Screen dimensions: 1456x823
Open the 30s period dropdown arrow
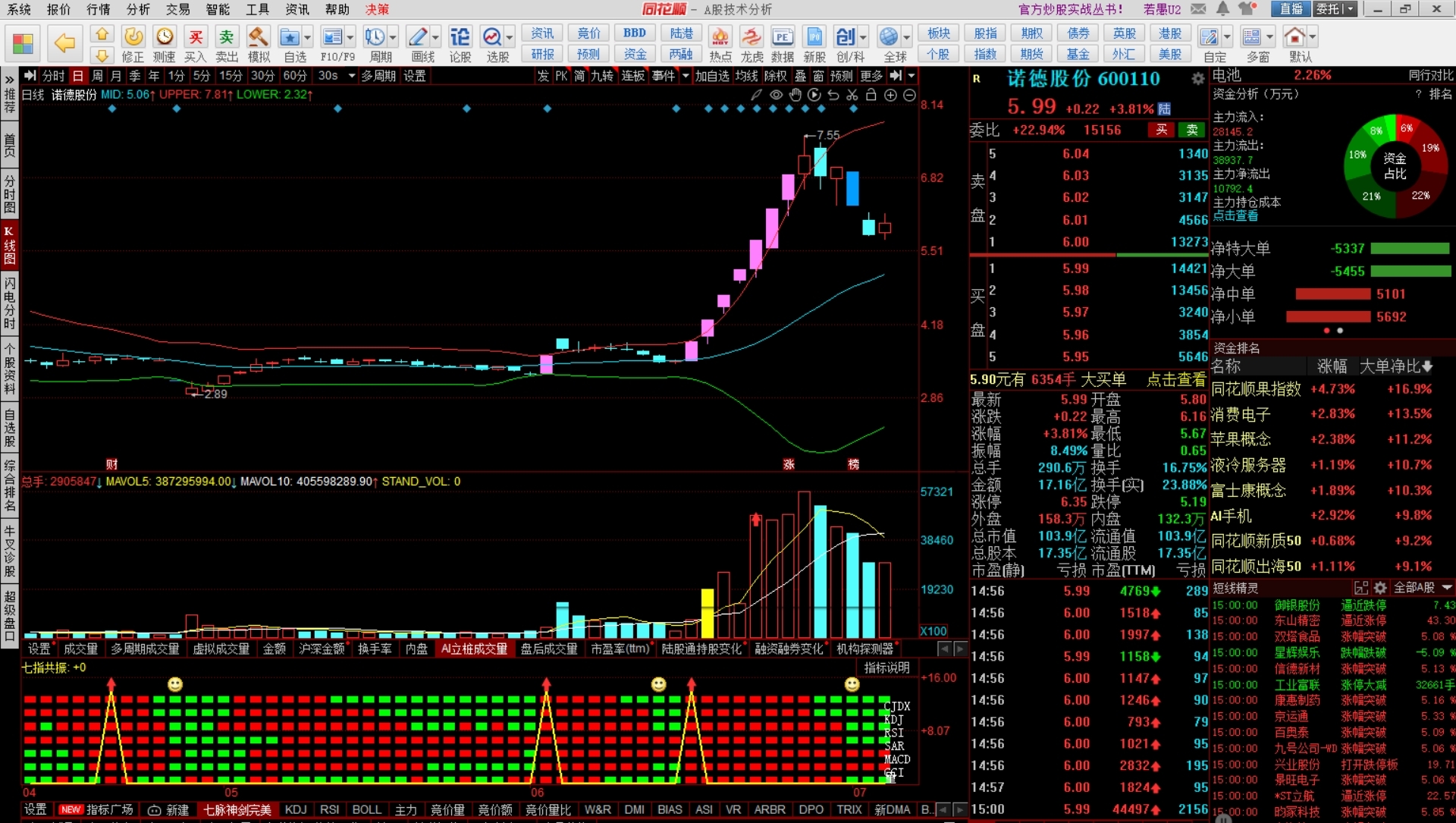click(351, 76)
